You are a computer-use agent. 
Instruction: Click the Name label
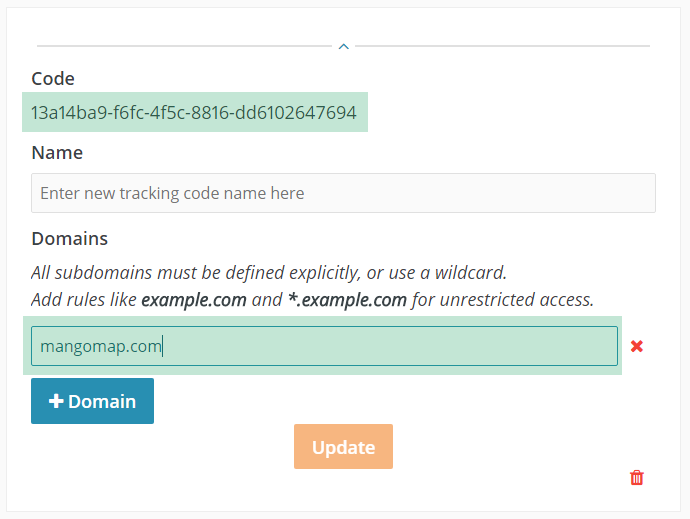(x=57, y=153)
